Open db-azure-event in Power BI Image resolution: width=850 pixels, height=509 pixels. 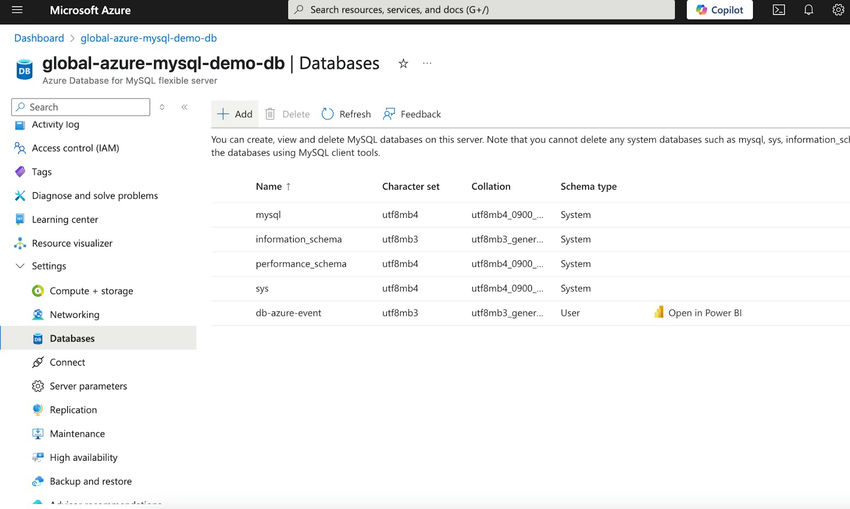(x=698, y=313)
